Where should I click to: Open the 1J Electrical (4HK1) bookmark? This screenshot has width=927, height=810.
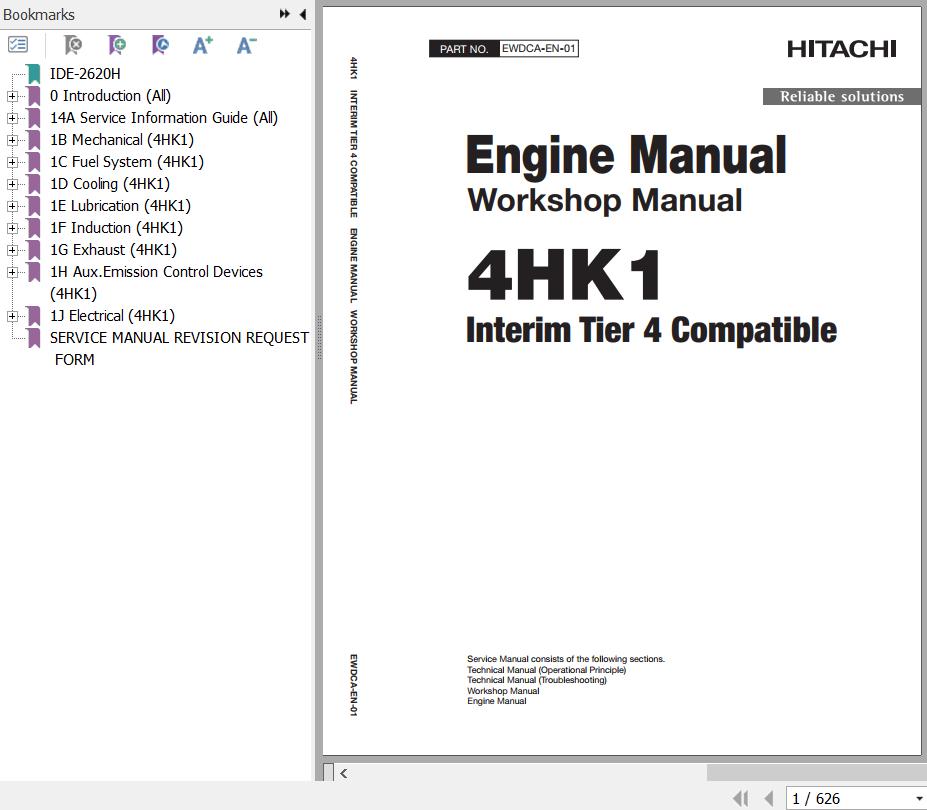(x=112, y=316)
